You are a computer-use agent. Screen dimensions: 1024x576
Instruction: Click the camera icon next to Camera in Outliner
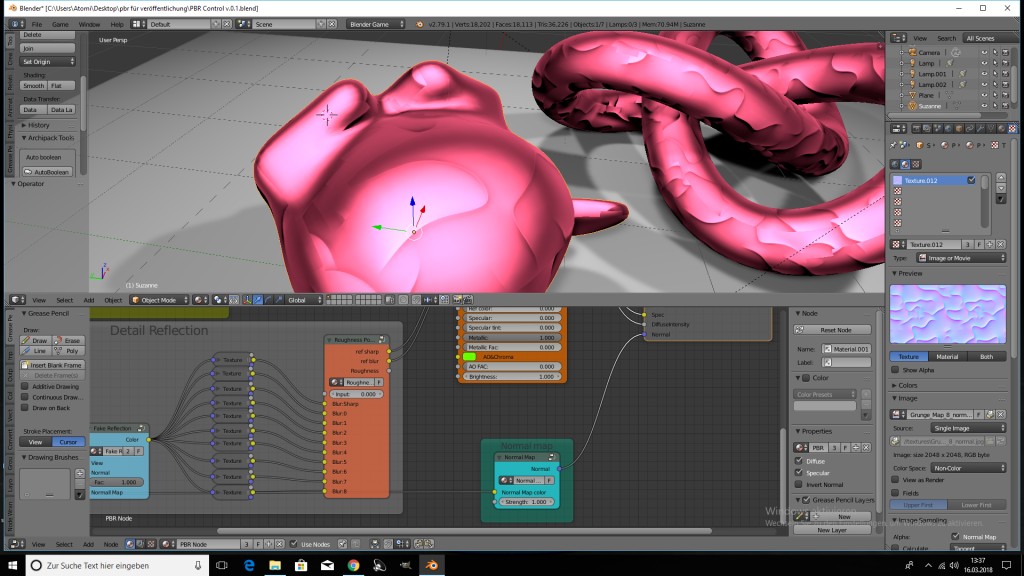[x=912, y=52]
